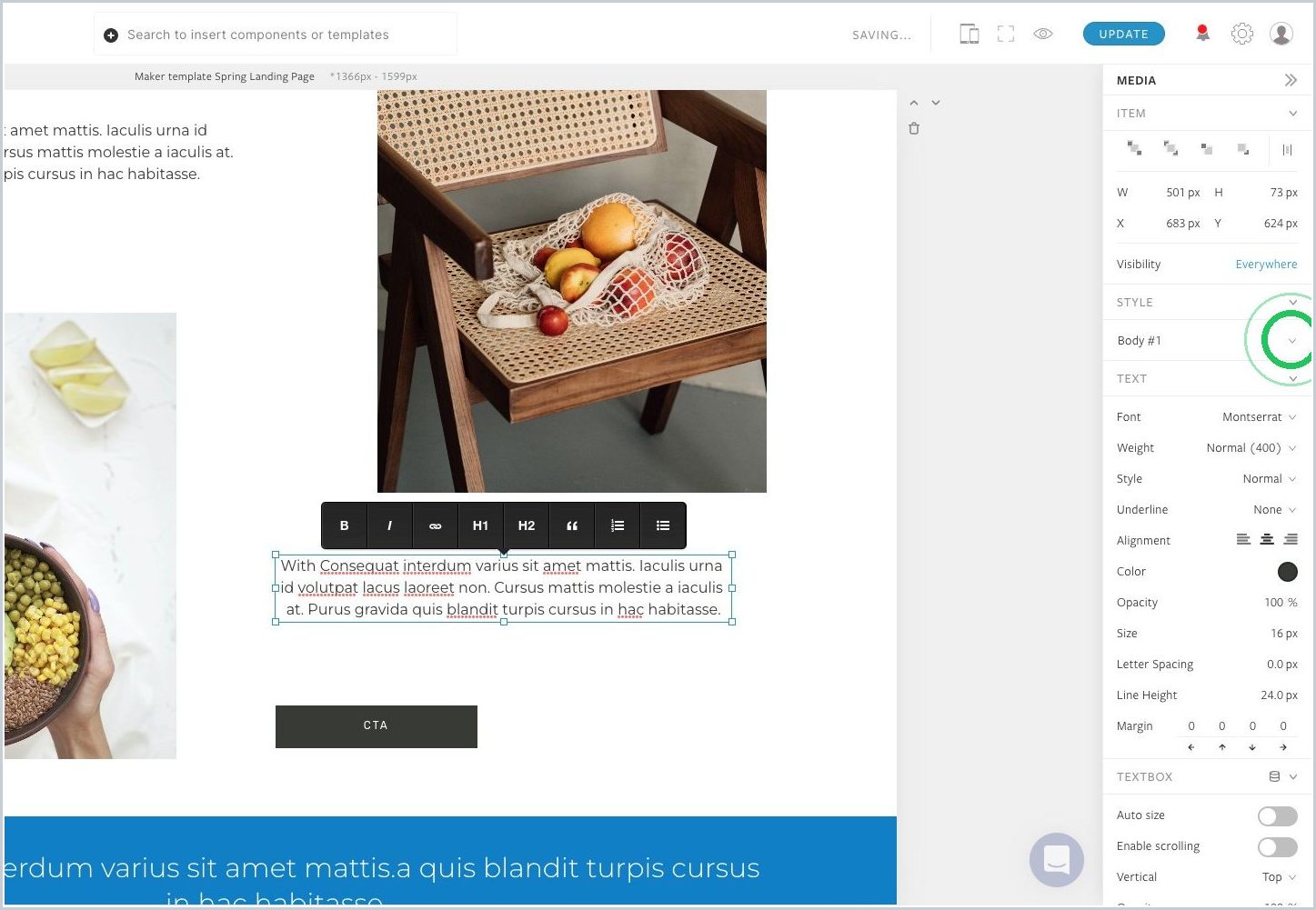This screenshot has height=910, width=1316.
Task: Toggle the Enable scrolling switch
Action: pyautogui.click(x=1278, y=846)
